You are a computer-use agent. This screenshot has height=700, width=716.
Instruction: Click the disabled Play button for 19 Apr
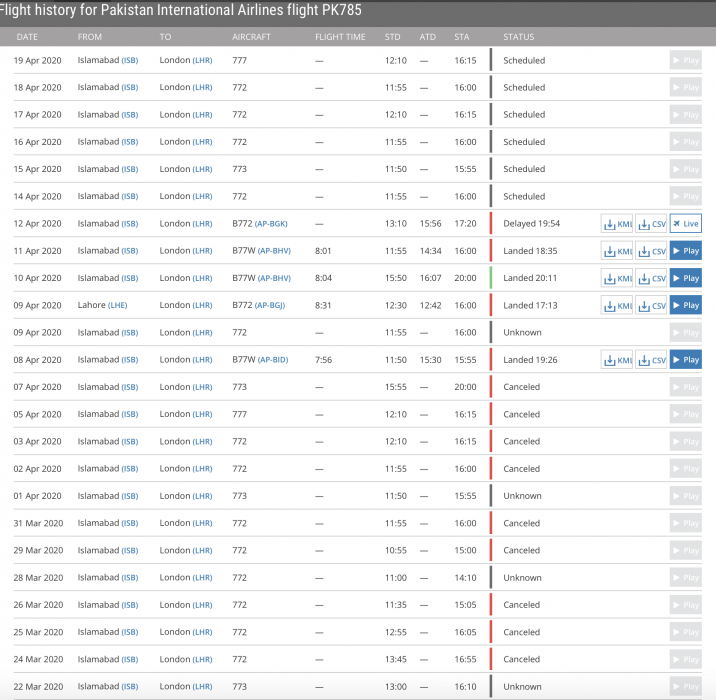[x=685, y=60]
